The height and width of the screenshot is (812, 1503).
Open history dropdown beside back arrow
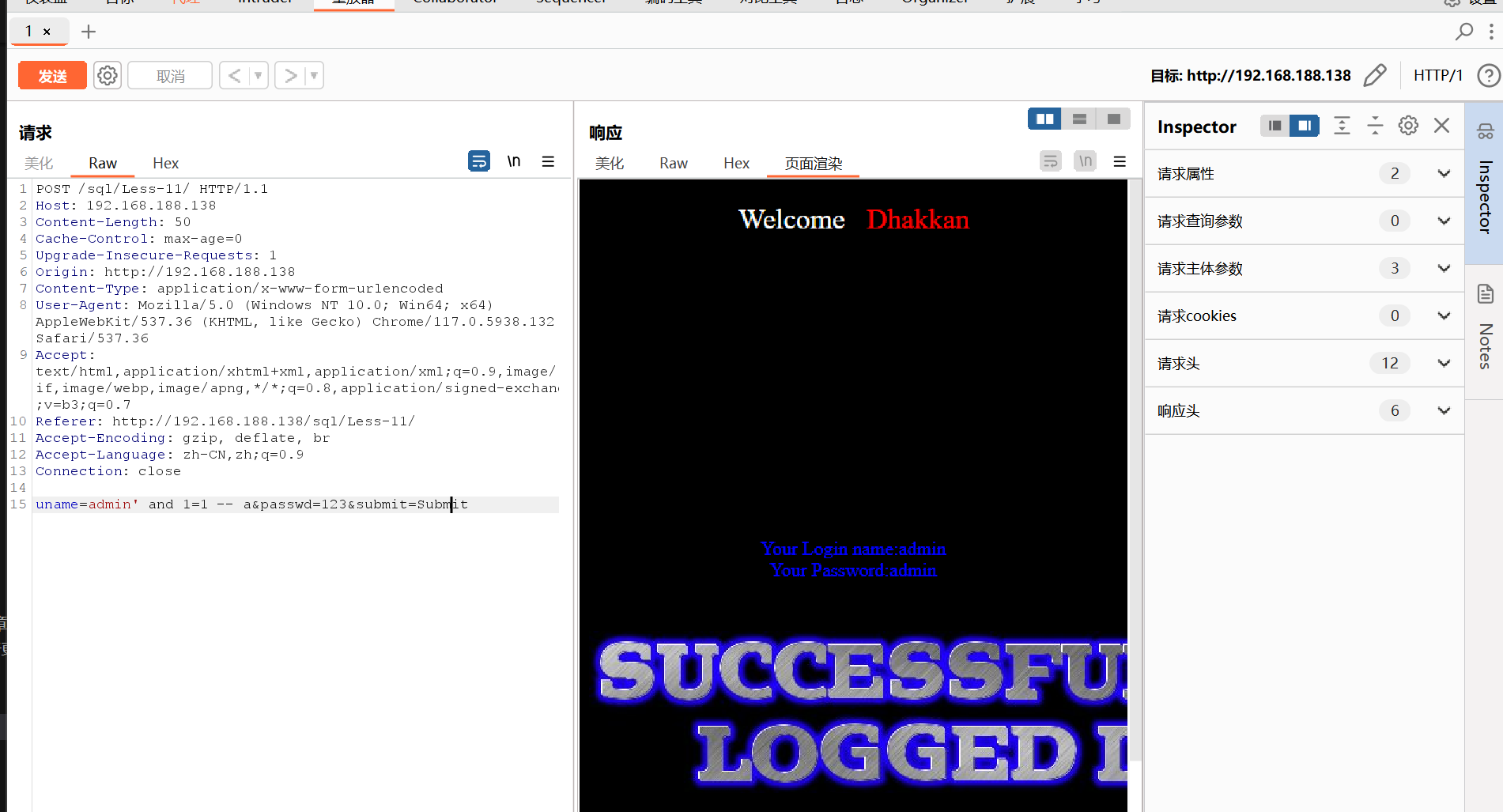(x=259, y=76)
